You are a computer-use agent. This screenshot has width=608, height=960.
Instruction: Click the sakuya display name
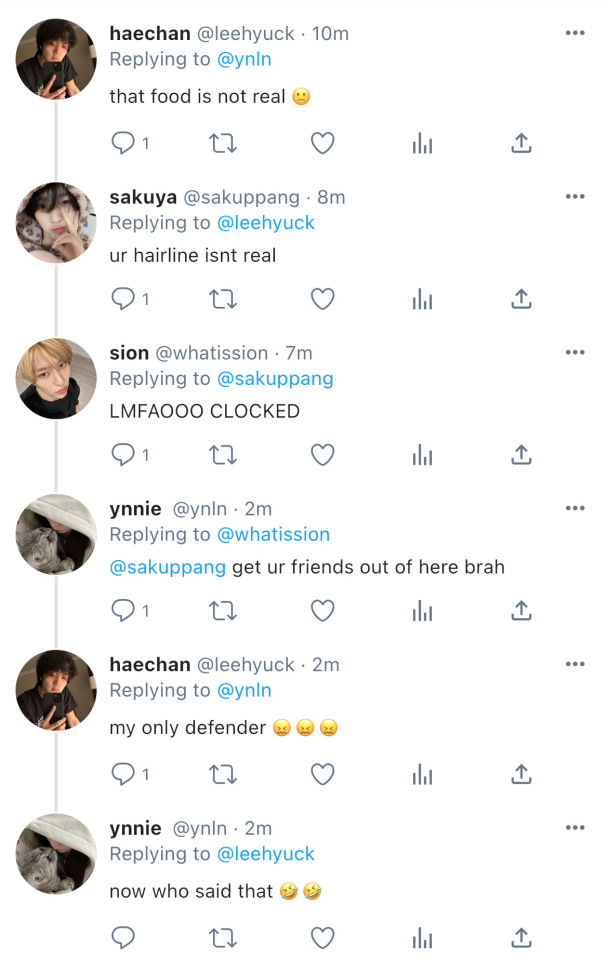click(143, 197)
